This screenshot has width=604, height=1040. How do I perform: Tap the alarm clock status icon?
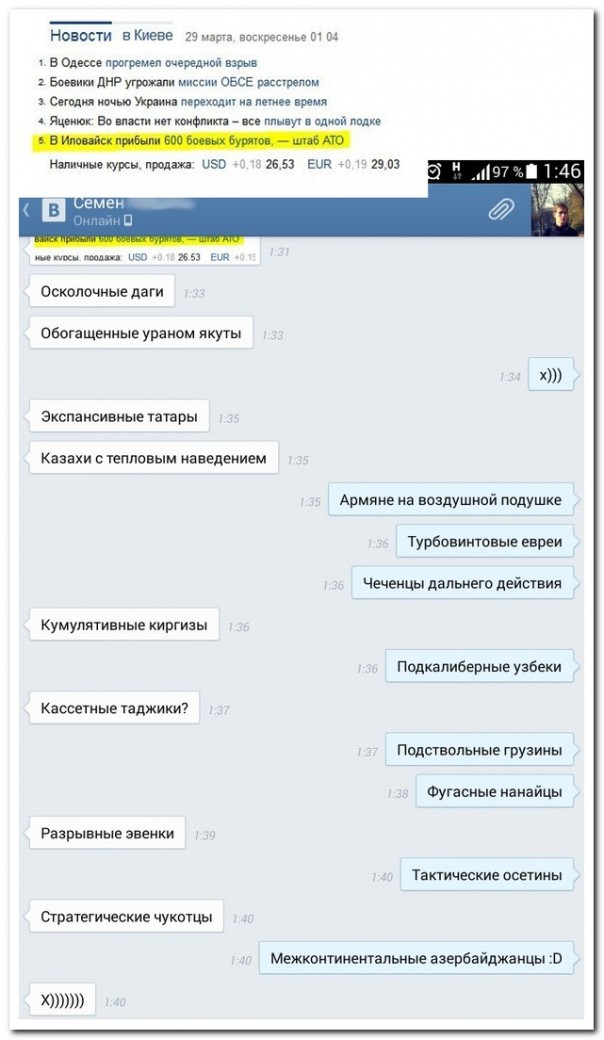click(434, 171)
